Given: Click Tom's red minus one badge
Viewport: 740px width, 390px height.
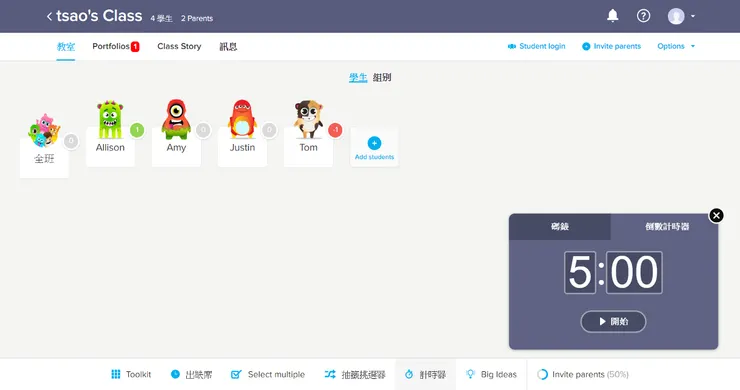Looking at the screenshot, I should coord(335,130).
